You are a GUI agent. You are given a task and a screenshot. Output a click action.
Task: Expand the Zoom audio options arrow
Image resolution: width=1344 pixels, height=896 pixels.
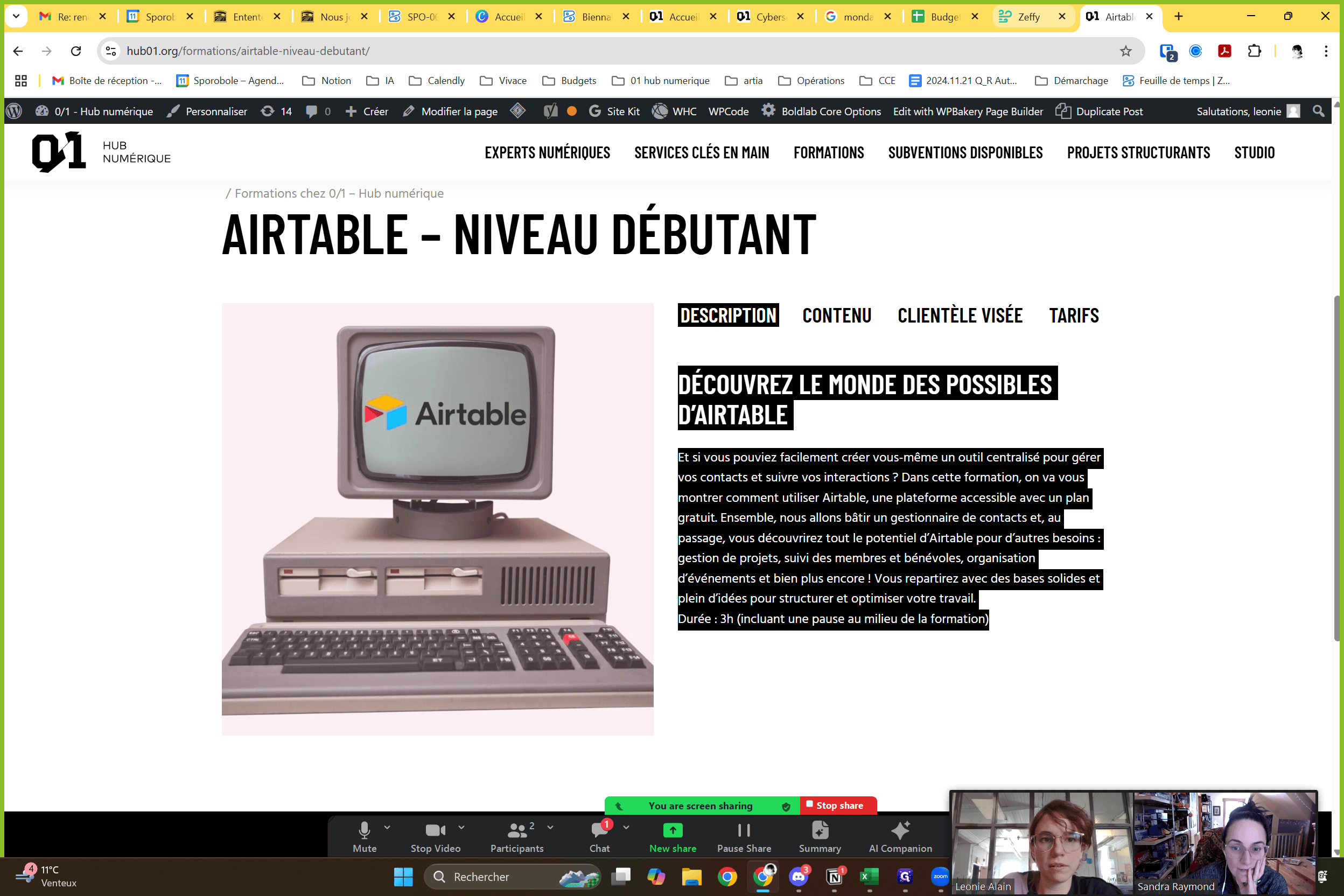coord(388,827)
